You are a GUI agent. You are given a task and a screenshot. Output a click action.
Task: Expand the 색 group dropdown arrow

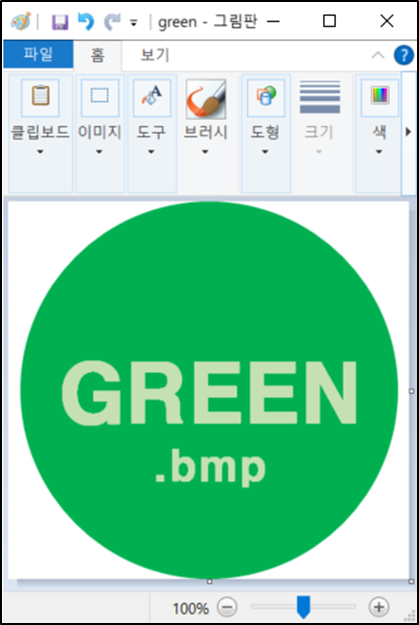click(379, 152)
